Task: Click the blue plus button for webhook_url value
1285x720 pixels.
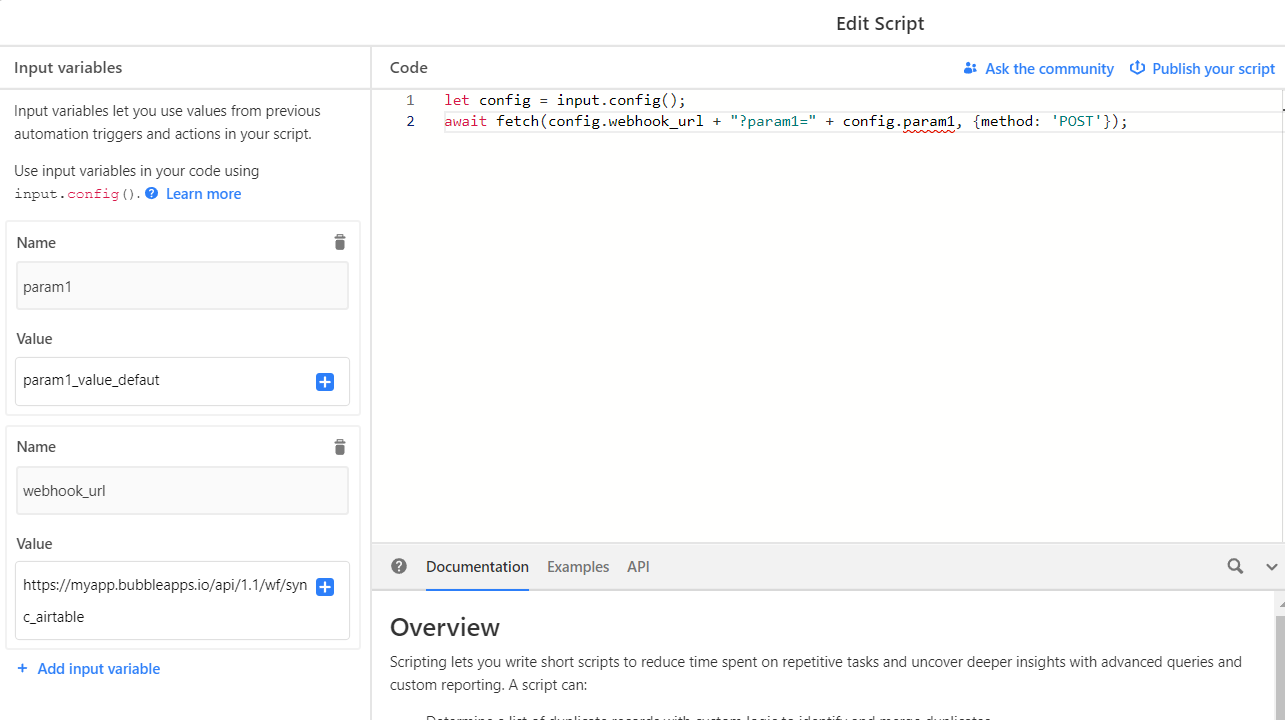Action: [x=325, y=587]
